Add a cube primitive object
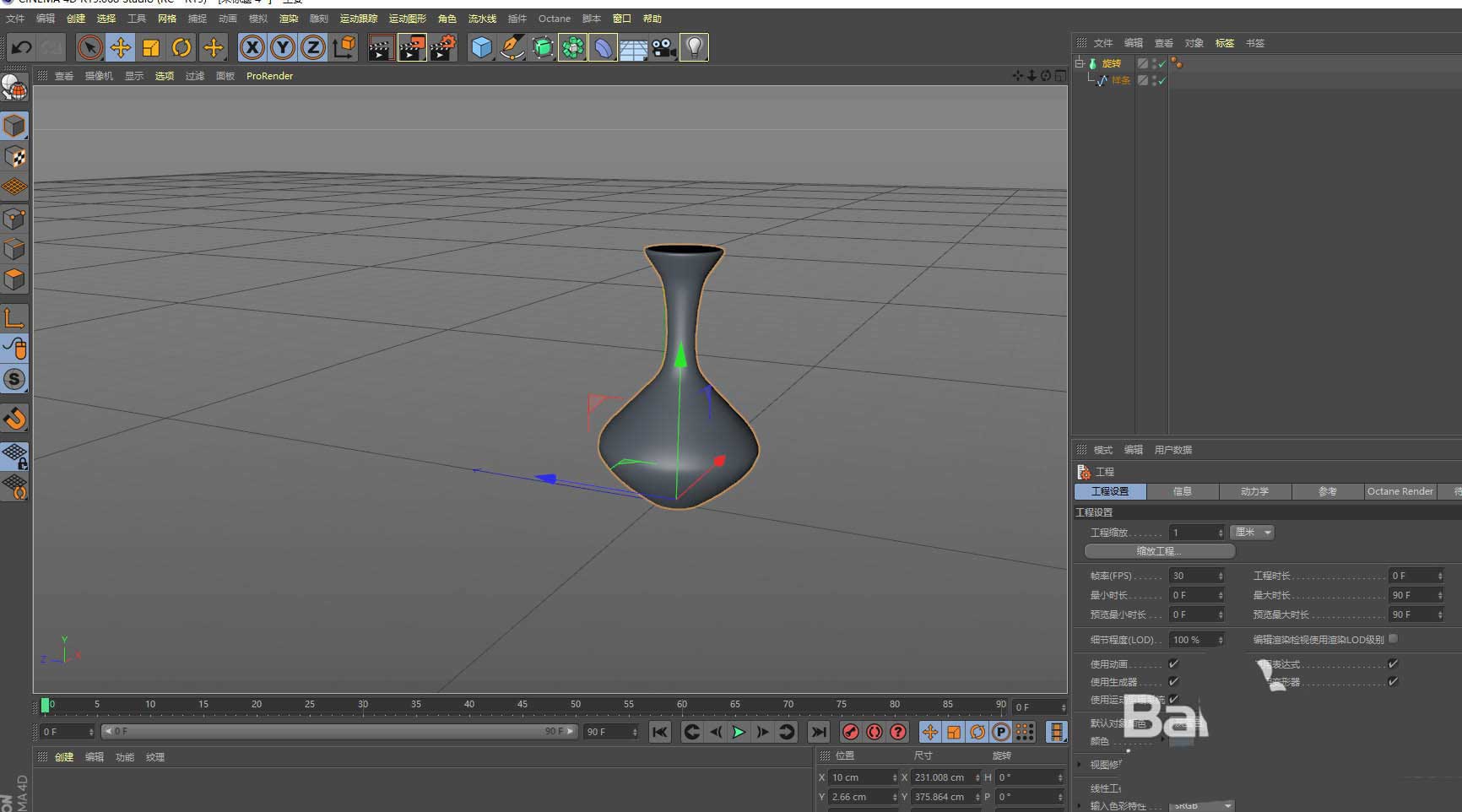Screen dimensions: 1462x812 tap(481, 48)
